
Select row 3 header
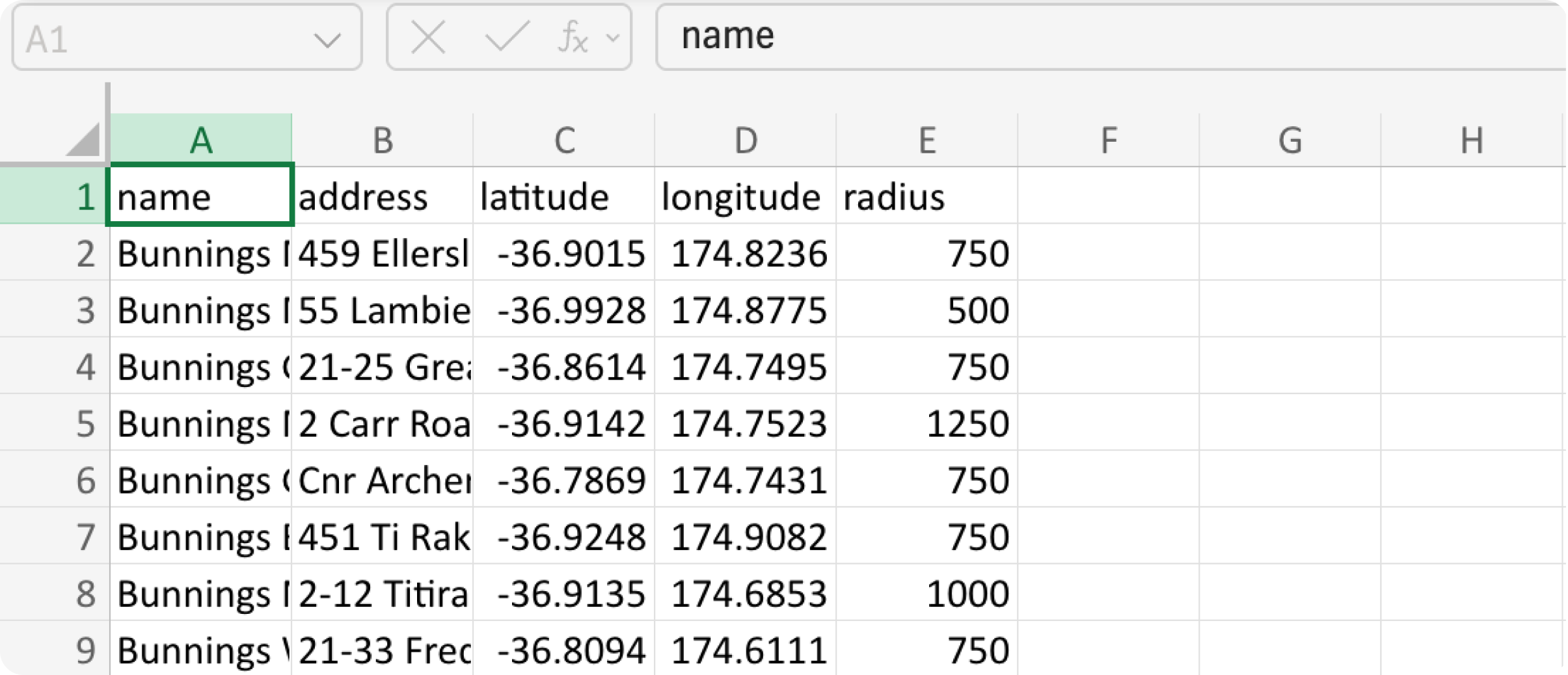click(x=54, y=309)
